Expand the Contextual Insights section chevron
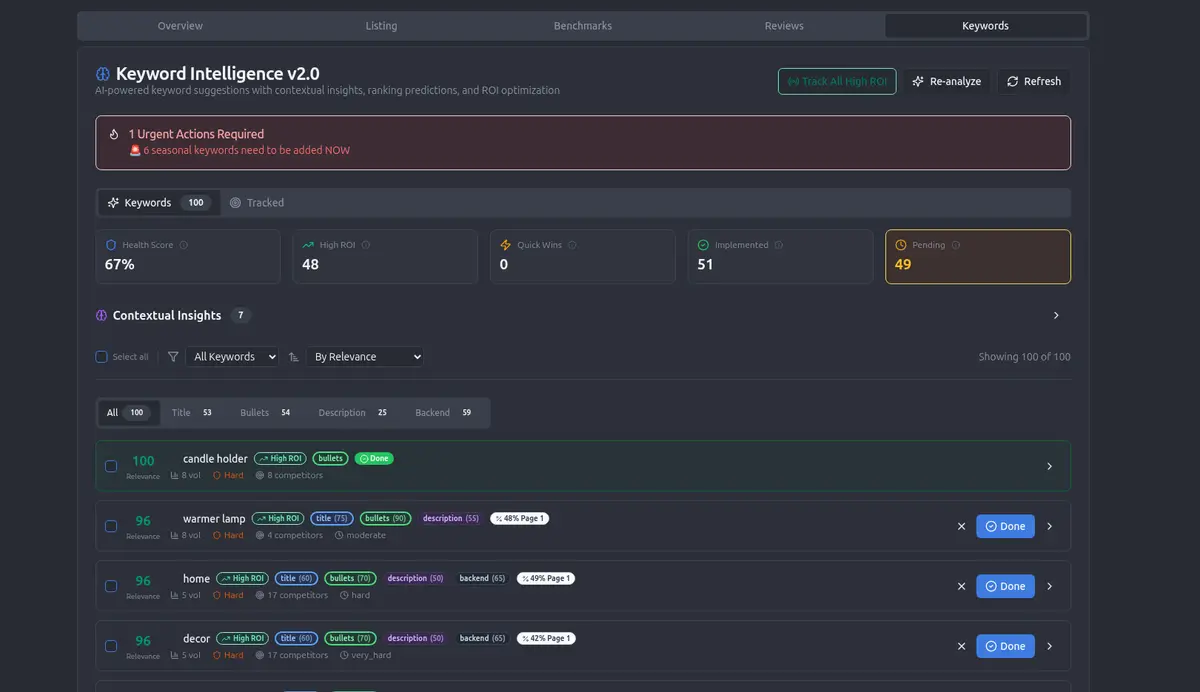Screen dimensions: 1200x692 (1056, 315)
